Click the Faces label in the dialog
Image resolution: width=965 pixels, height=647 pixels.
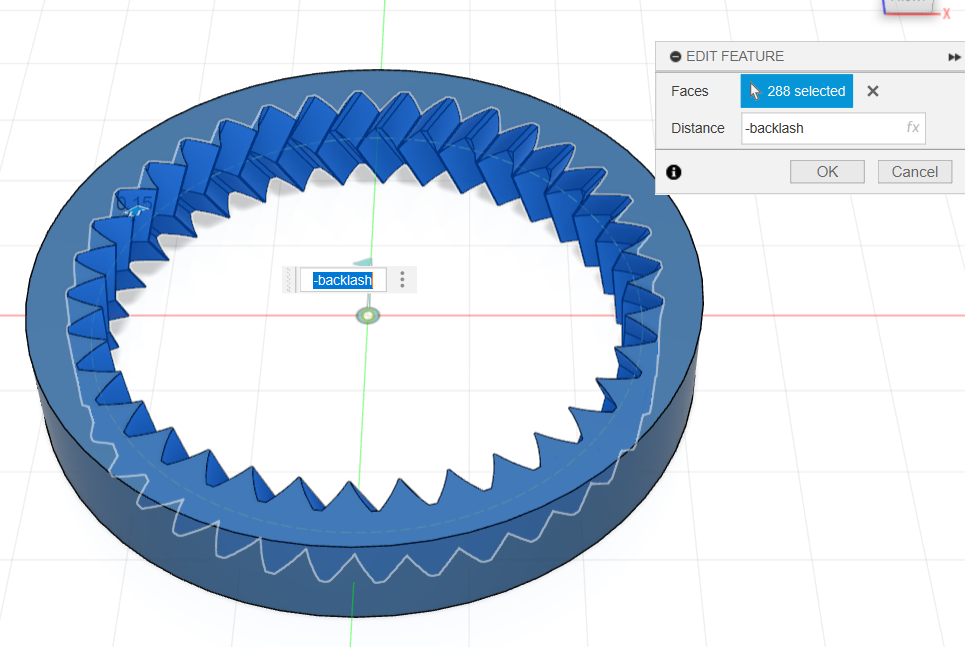click(x=690, y=91)
